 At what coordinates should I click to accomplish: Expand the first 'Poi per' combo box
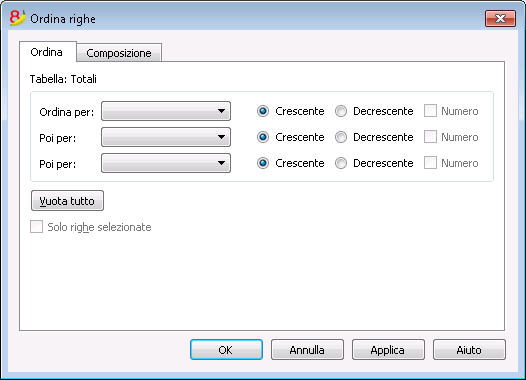coord(166,137)
